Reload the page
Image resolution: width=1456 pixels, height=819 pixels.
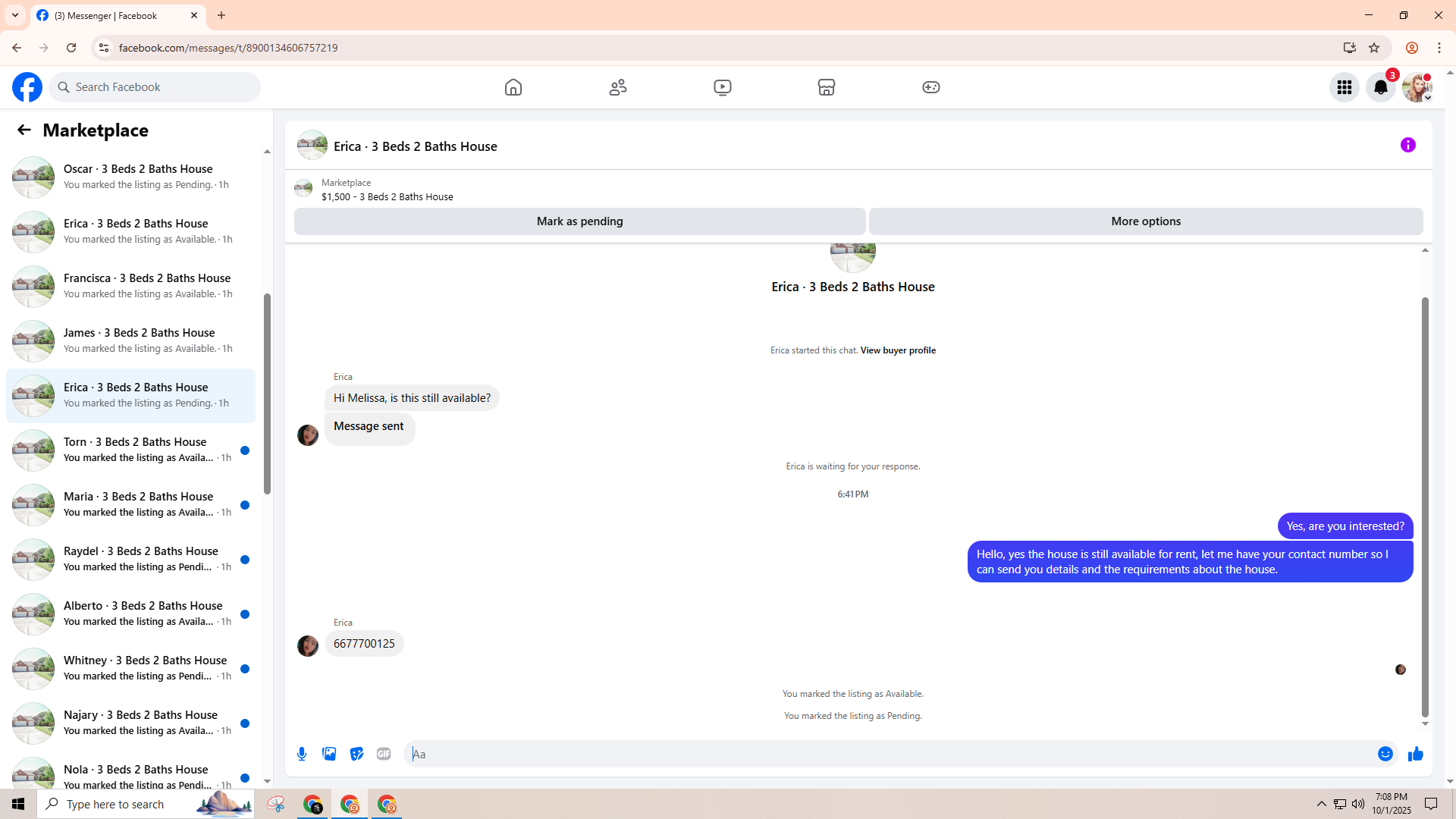pos(71,48)
